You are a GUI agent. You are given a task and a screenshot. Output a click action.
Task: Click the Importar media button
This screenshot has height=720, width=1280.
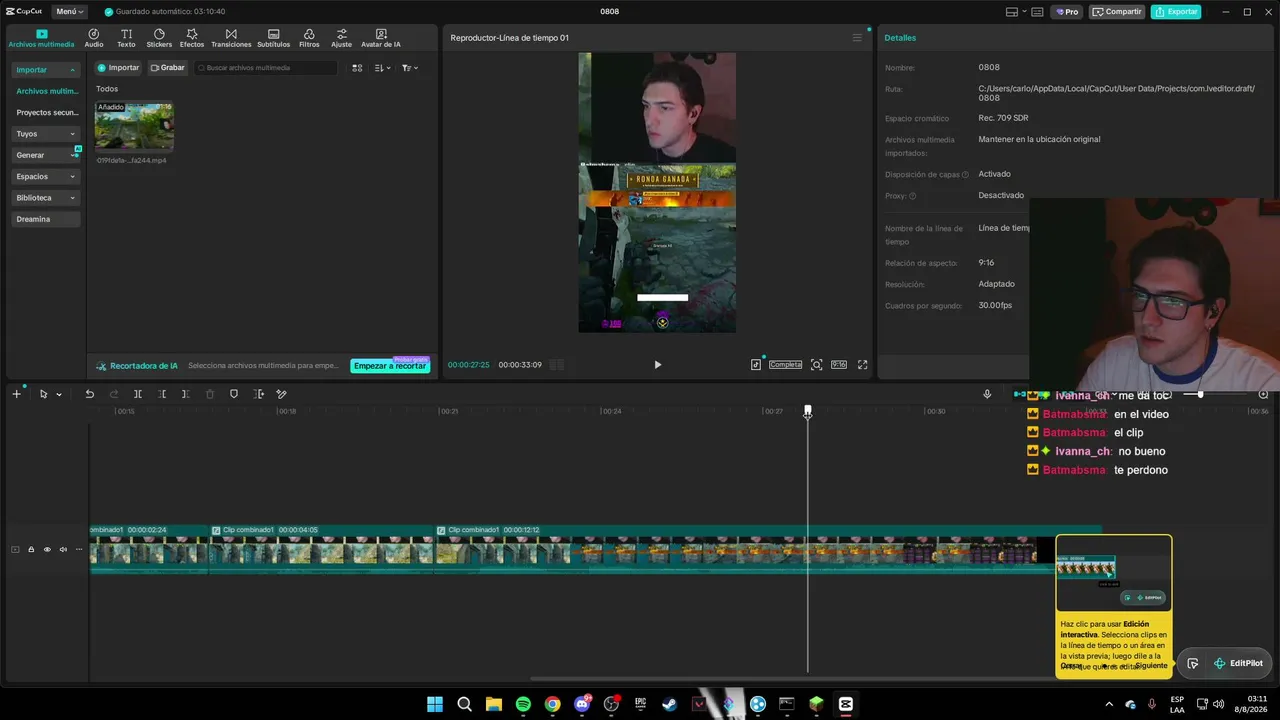pyautogui.click(x=118, y=68)
